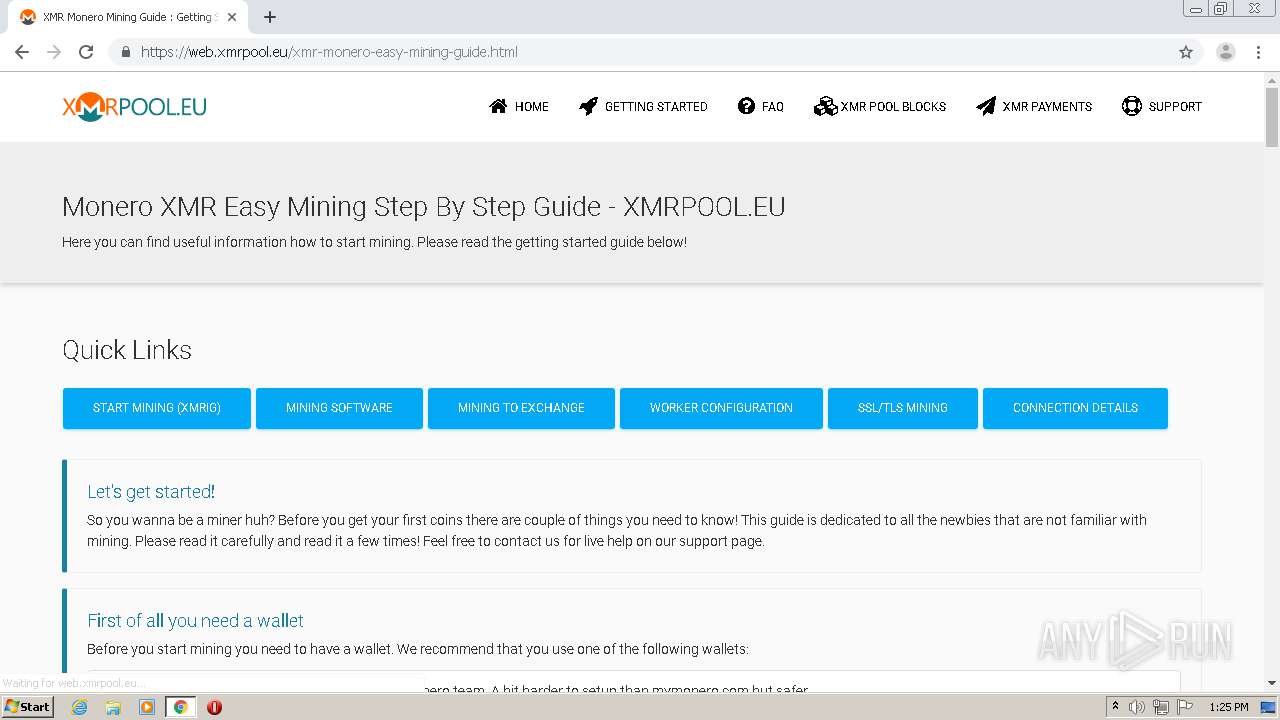Viewport: 1280px width, 720px height.
Task: Go back in browser history
Action: point(22,52)
